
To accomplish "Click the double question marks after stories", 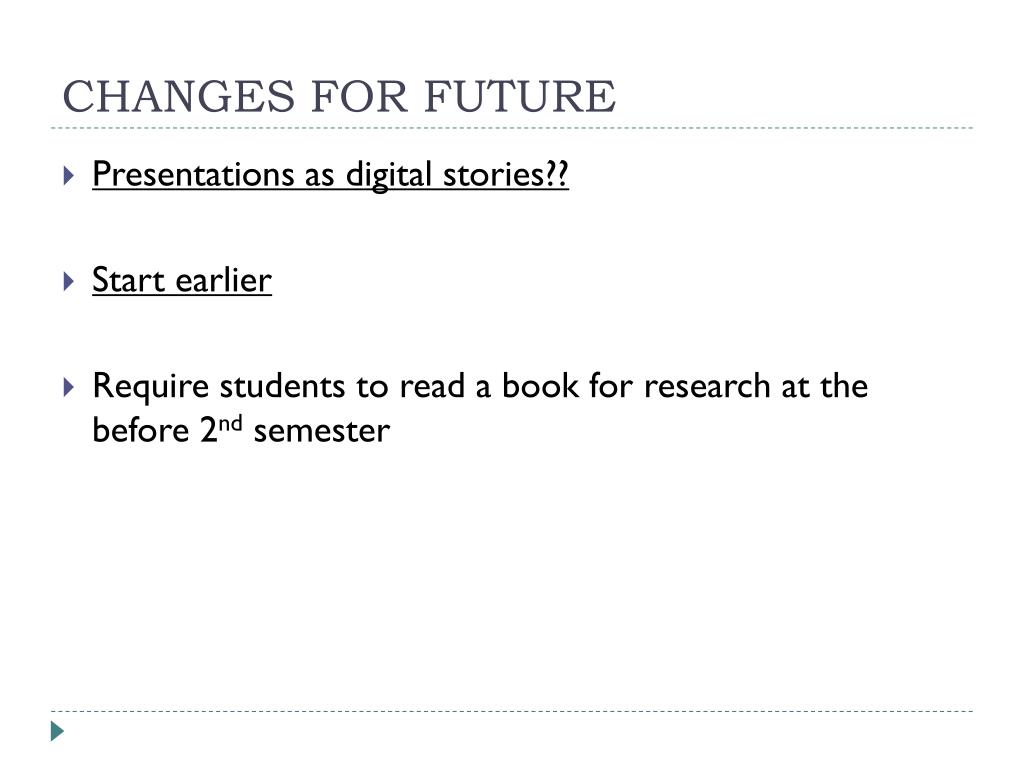I will (x=556, y=174).
